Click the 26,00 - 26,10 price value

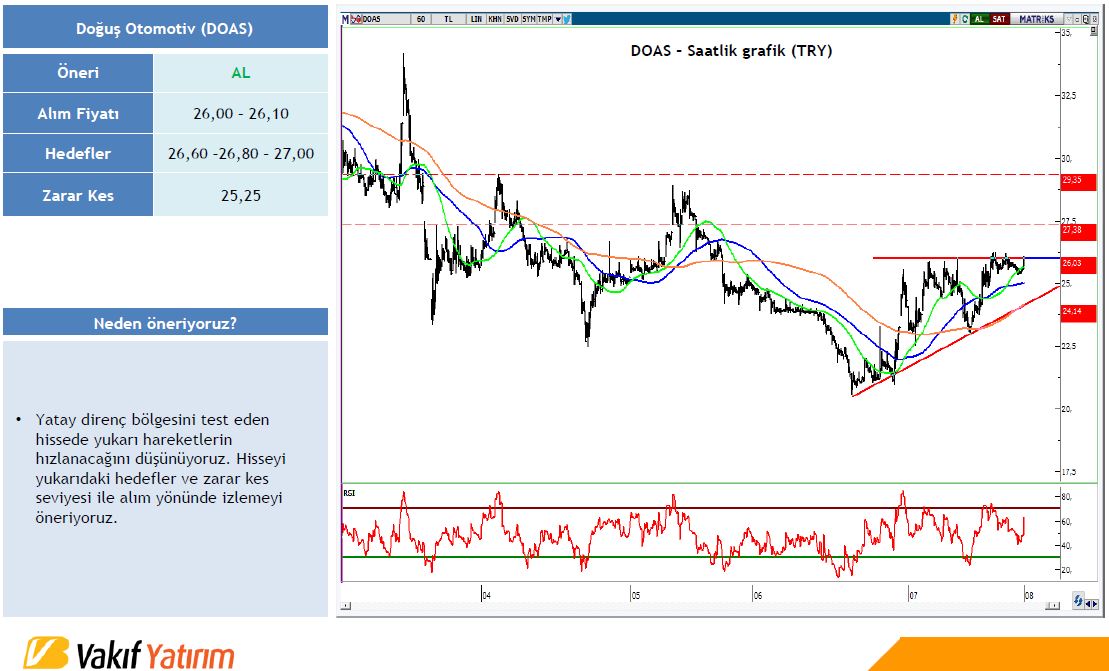pos(240,114)
